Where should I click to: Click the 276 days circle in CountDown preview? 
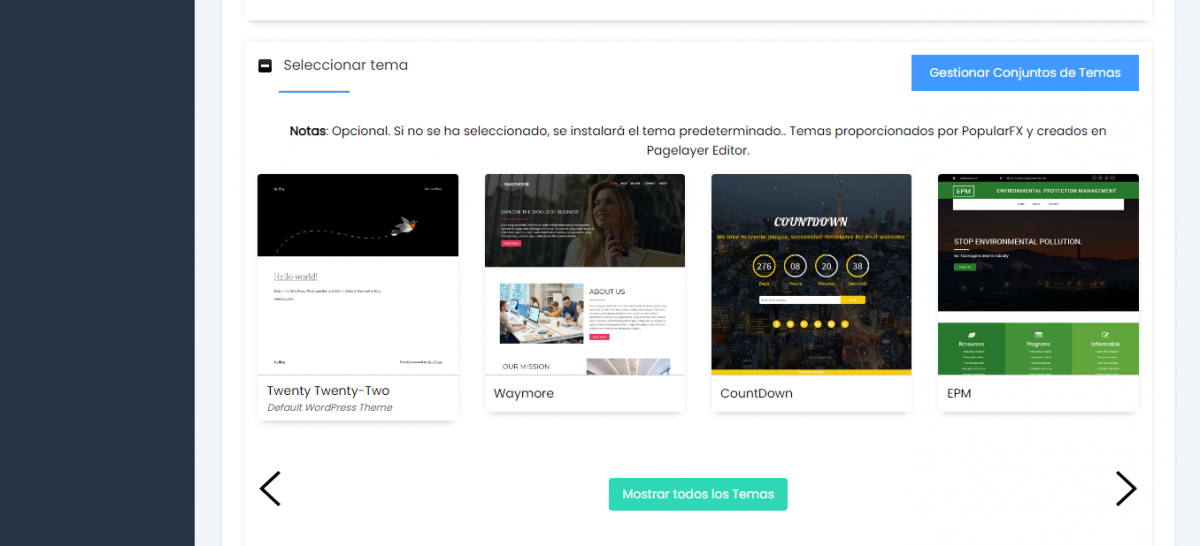pos(765,266)
